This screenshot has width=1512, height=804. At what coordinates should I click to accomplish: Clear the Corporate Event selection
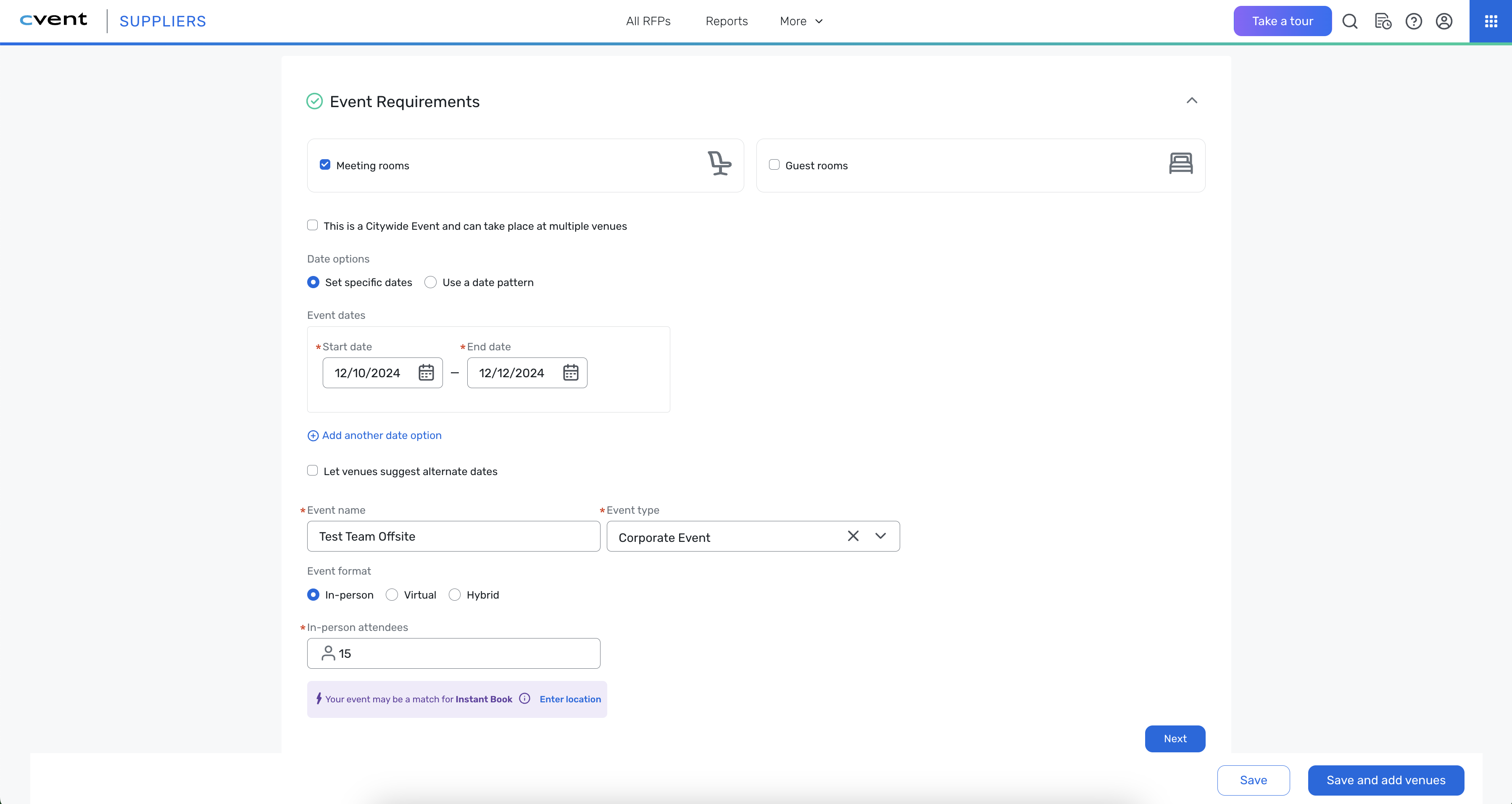point(853,536)
